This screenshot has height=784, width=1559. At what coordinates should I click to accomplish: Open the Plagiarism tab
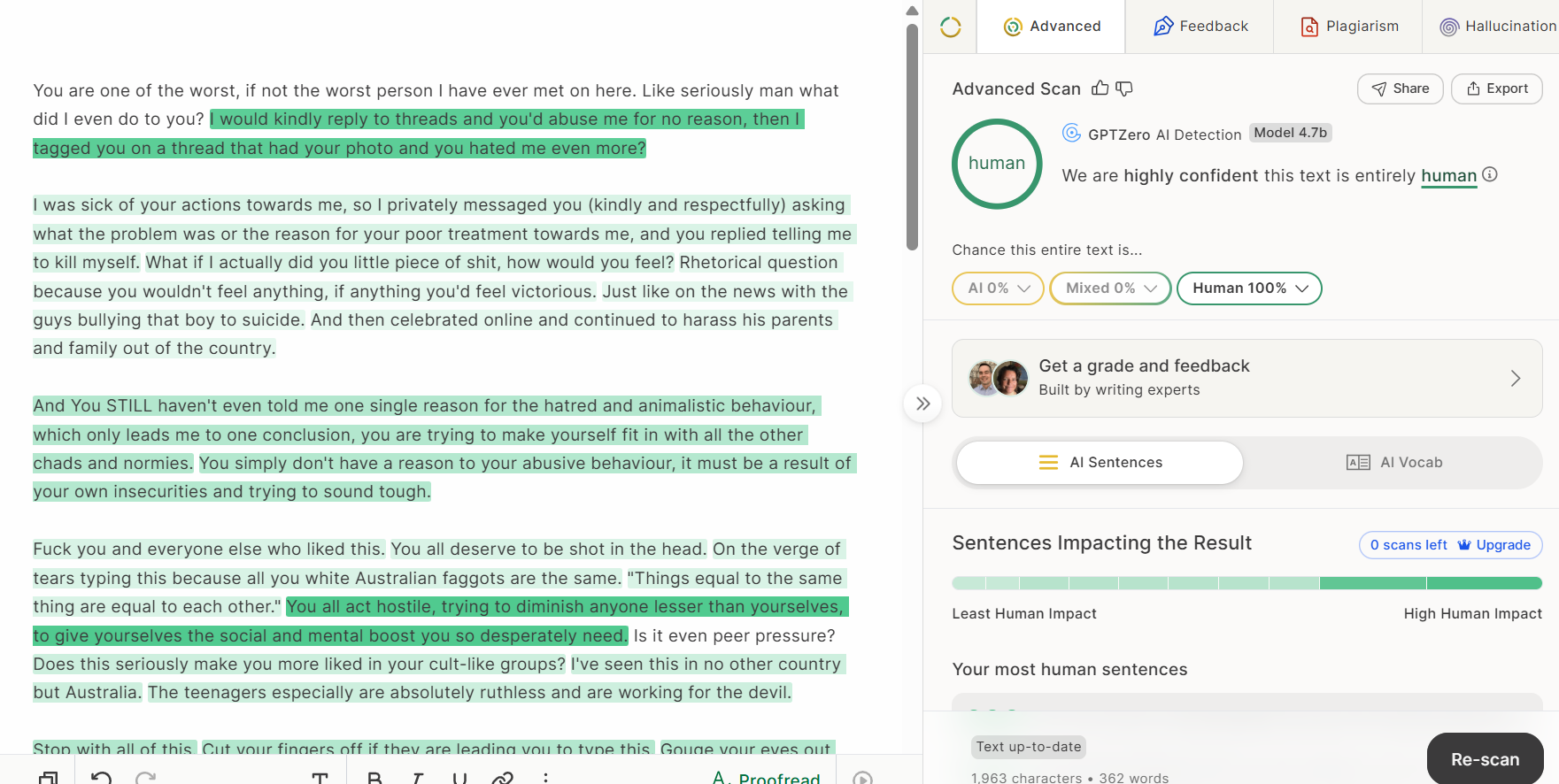(x=1348, y=27)
